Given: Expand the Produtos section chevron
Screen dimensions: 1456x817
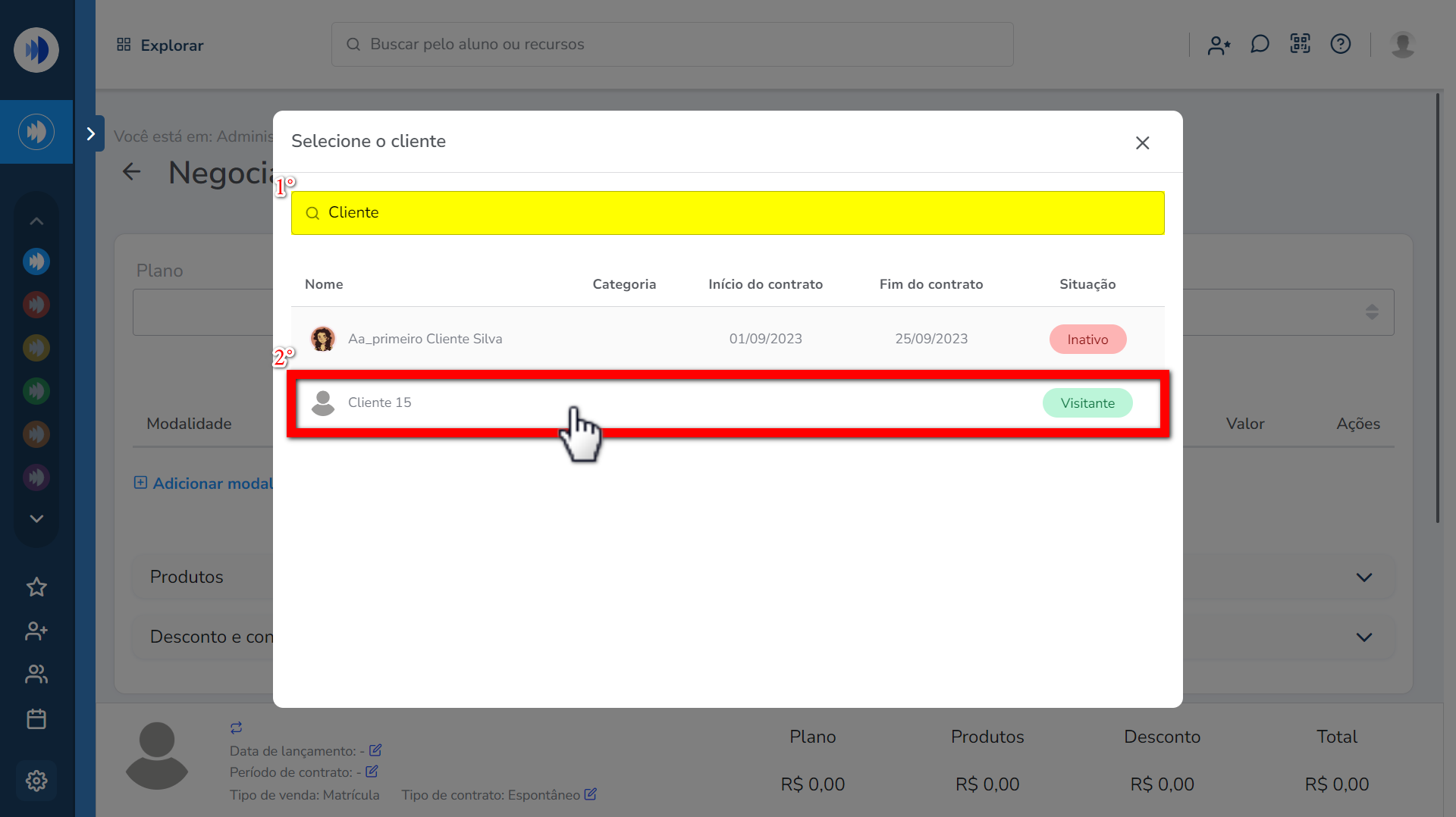Looking at the screenshot, I should pos(1363,578).
